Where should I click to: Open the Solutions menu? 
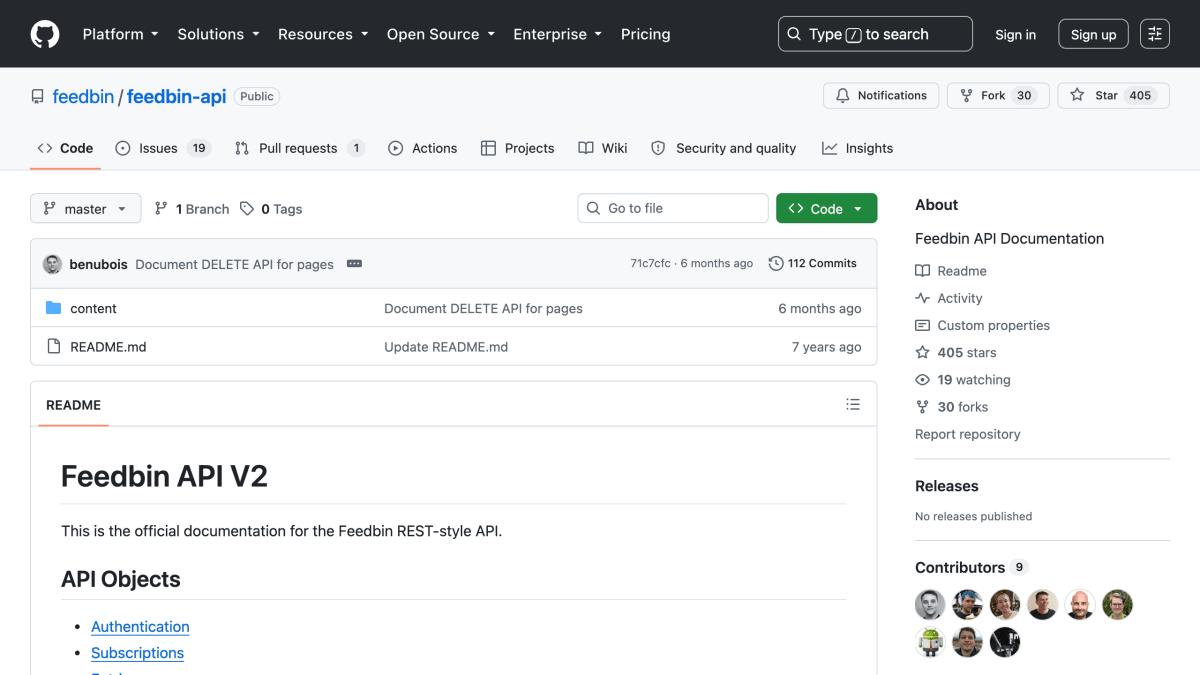[x=218, y=34]
